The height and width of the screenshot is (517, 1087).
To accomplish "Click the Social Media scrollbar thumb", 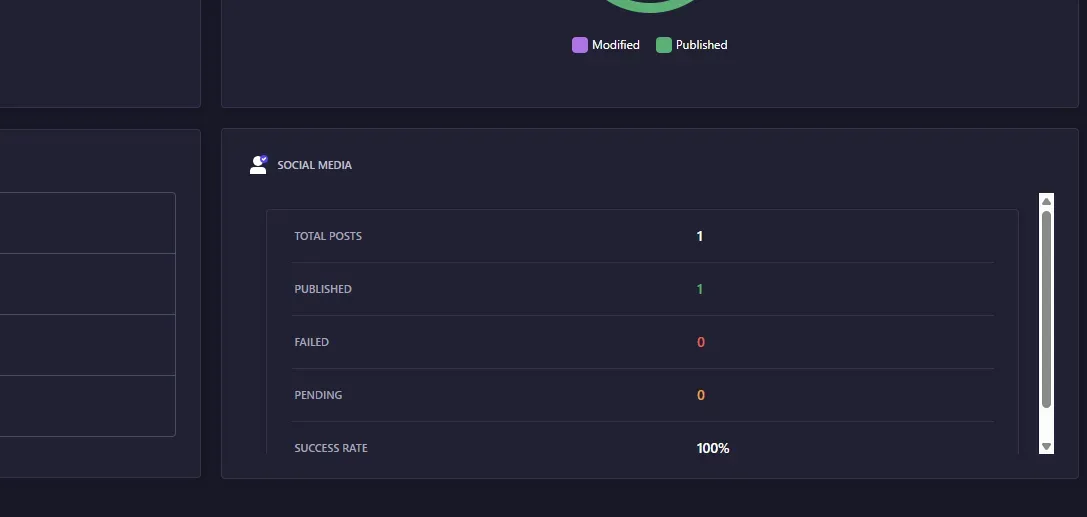I will [x=1046, y=308].
